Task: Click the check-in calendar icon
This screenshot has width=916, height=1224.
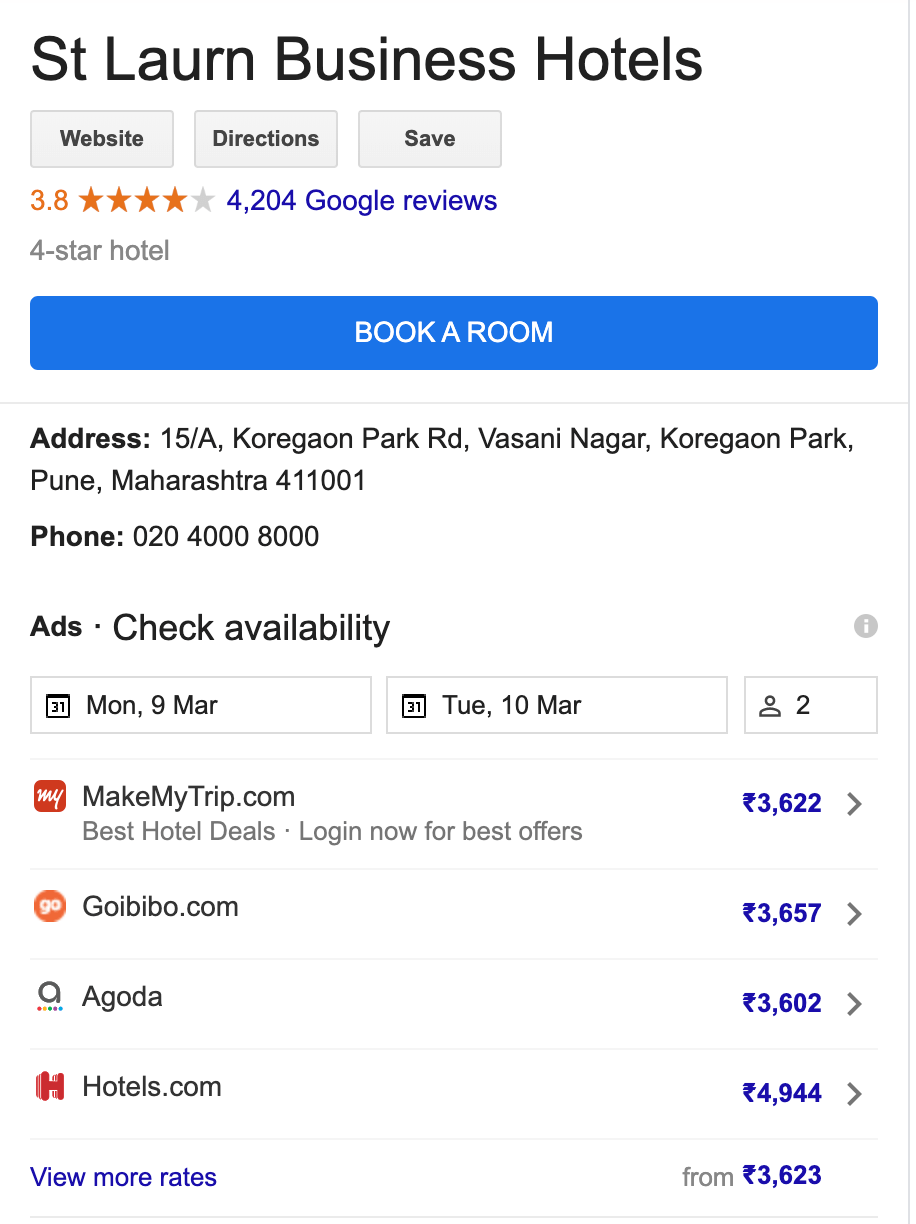Action: point(59,706)
